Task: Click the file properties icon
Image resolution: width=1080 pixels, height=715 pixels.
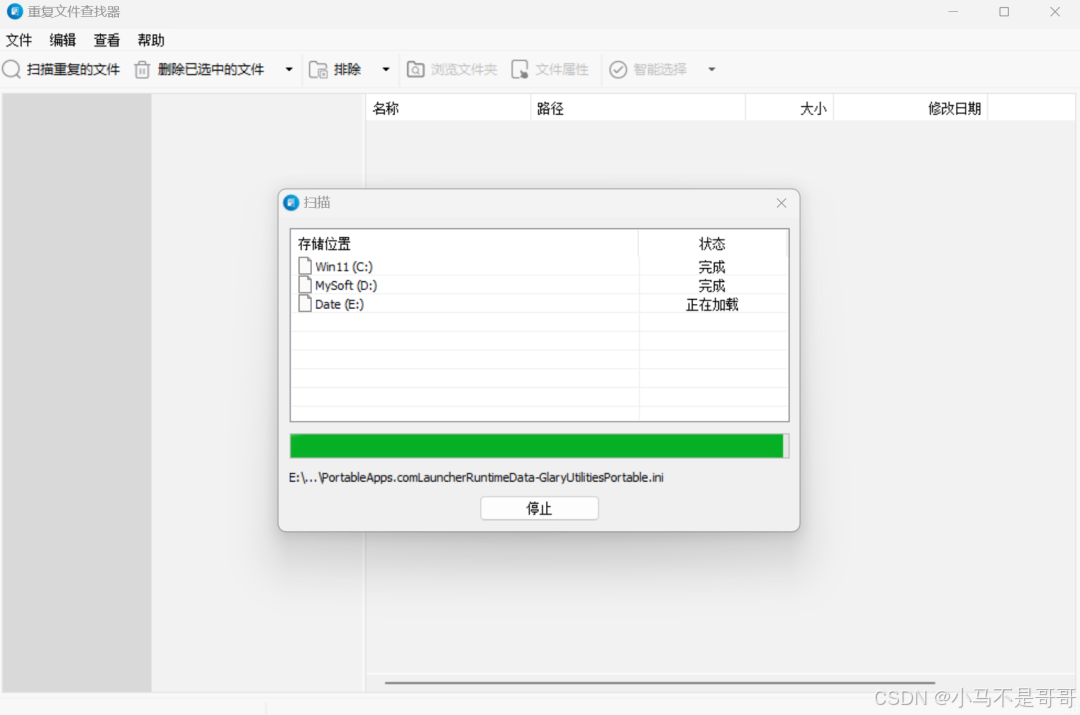Action: point(520,70)
